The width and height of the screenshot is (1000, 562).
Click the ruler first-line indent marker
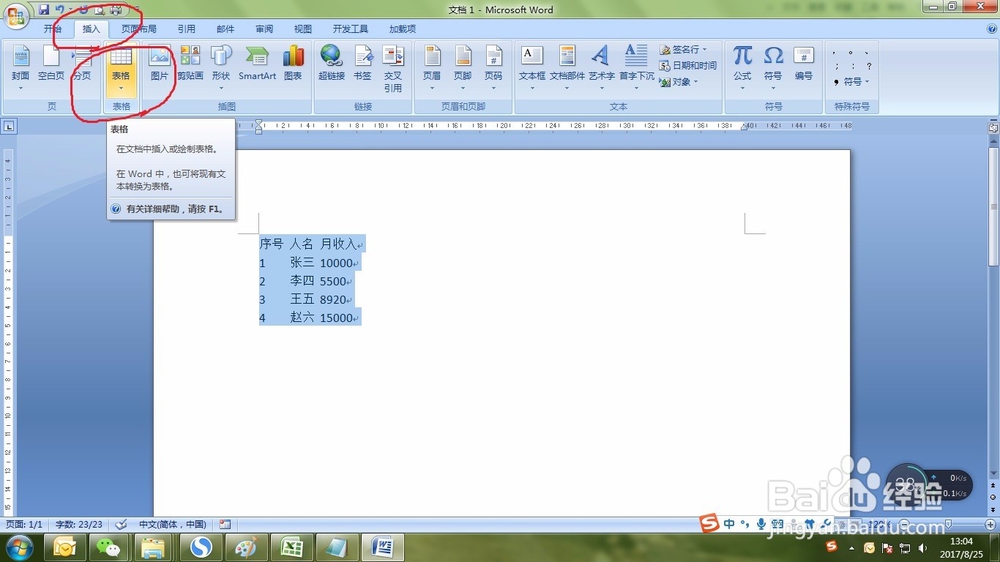pyautogui.click(x=258, y=122)
